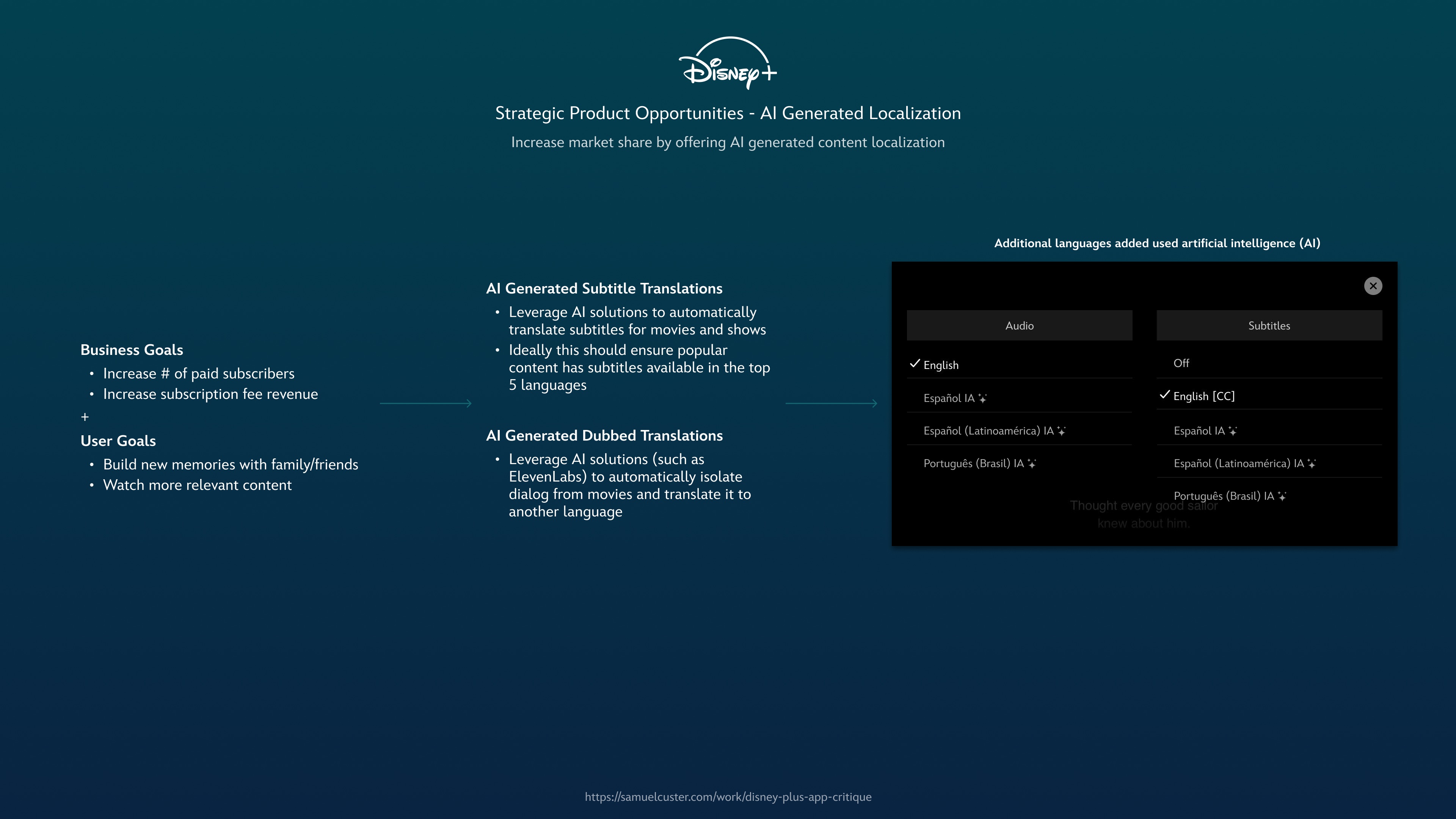Click sparkle icon next to Español IA subtitles
This screenshot has height=819, width=1456.
(x=1233, y=431)
